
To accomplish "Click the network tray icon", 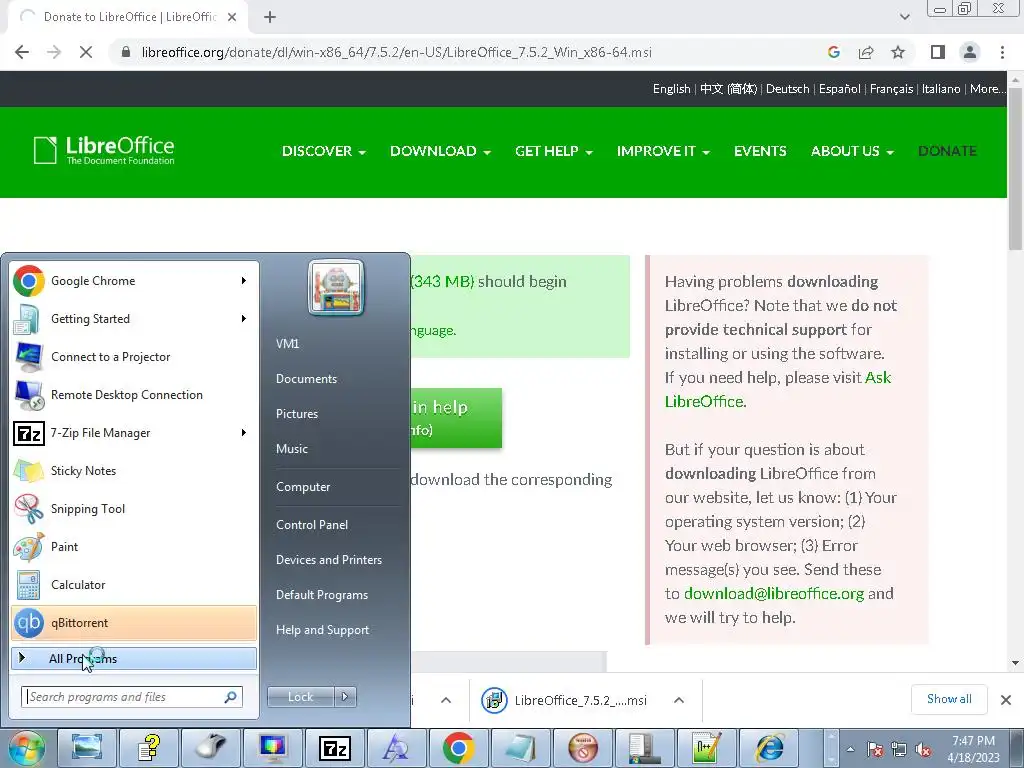I will pyautogui.click(x=899, y=750).
